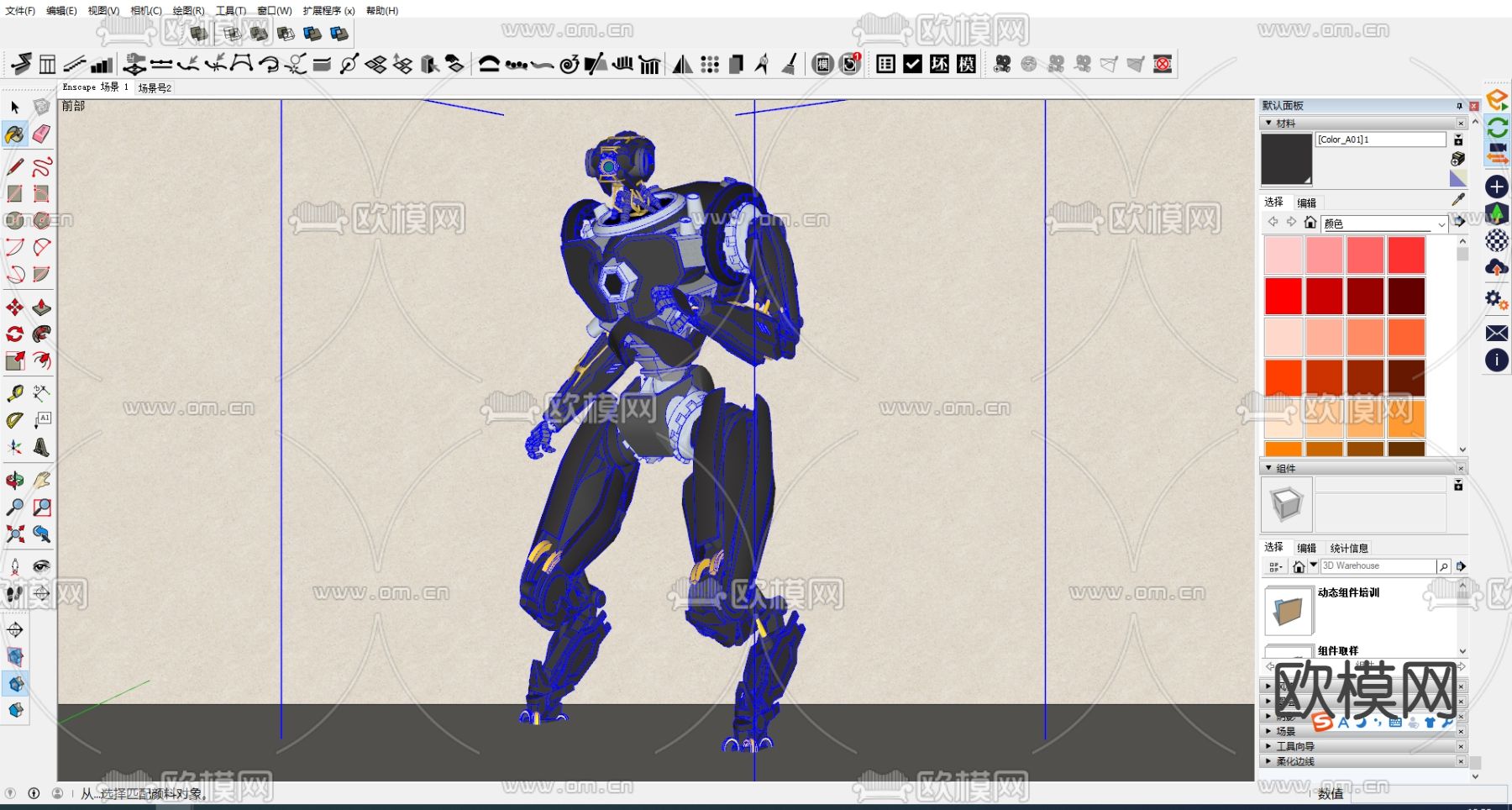1512x810 pixels.
Task: Activate the Paint Bucket tool
Action: [x=14, y=134]
